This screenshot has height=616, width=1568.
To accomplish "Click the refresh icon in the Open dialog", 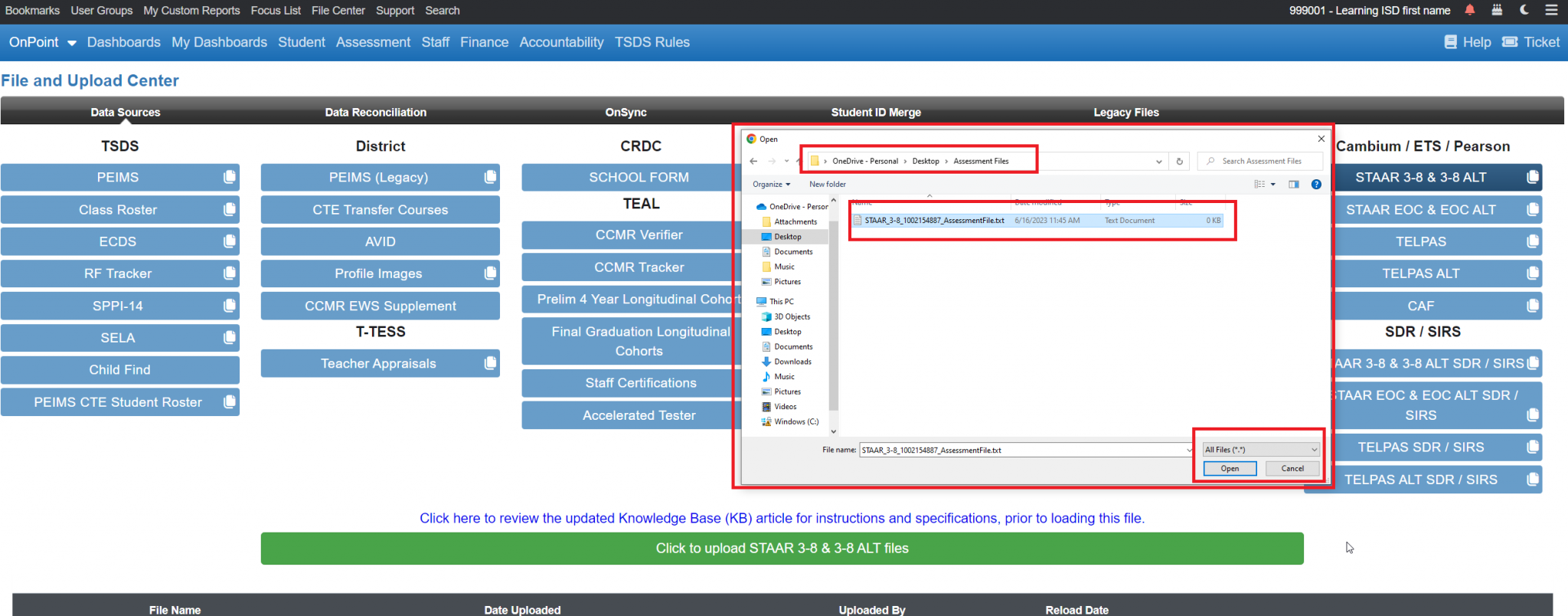I will [1179, 161].
